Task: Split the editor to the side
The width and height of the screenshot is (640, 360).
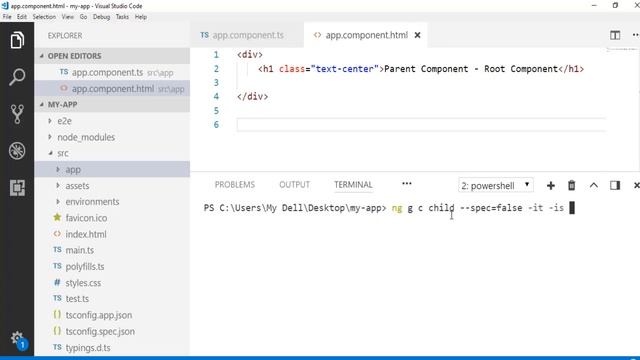Action: click(x=615, y=35)
